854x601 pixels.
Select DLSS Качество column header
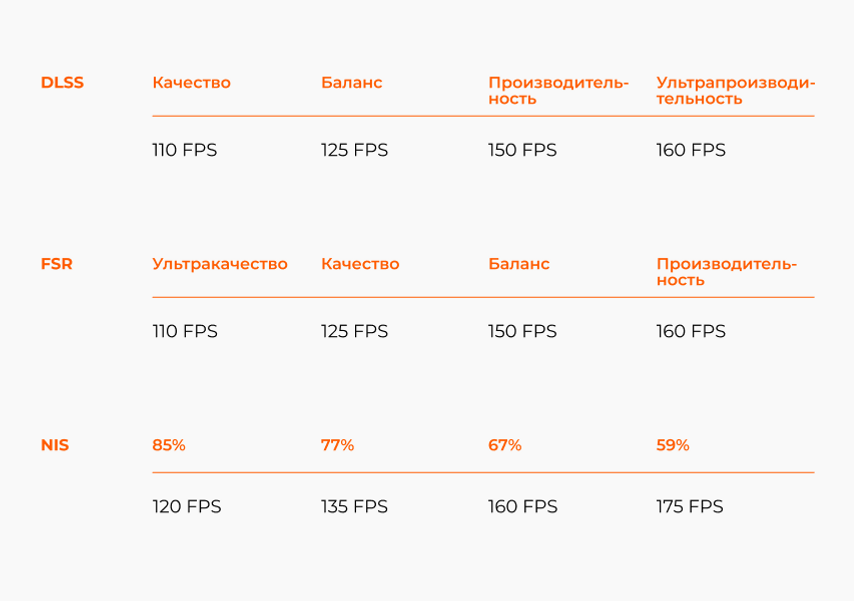point(192,82)
